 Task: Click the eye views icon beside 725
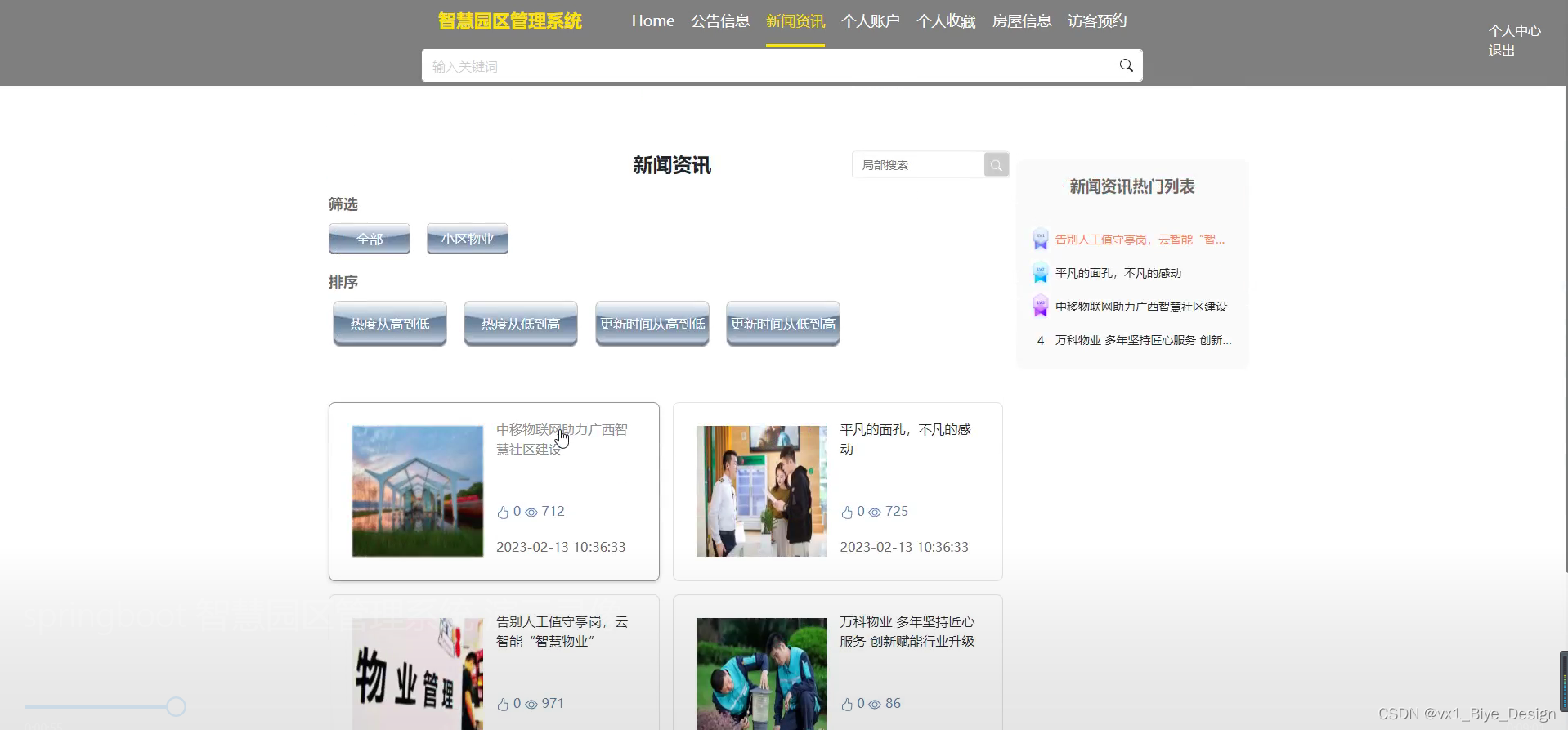coord(875,513)
